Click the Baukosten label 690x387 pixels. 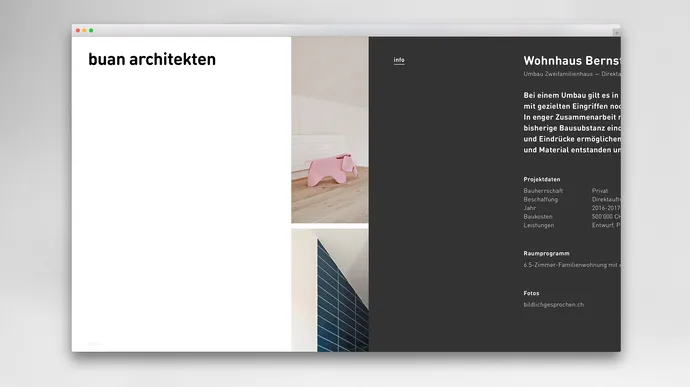(538, 217)
